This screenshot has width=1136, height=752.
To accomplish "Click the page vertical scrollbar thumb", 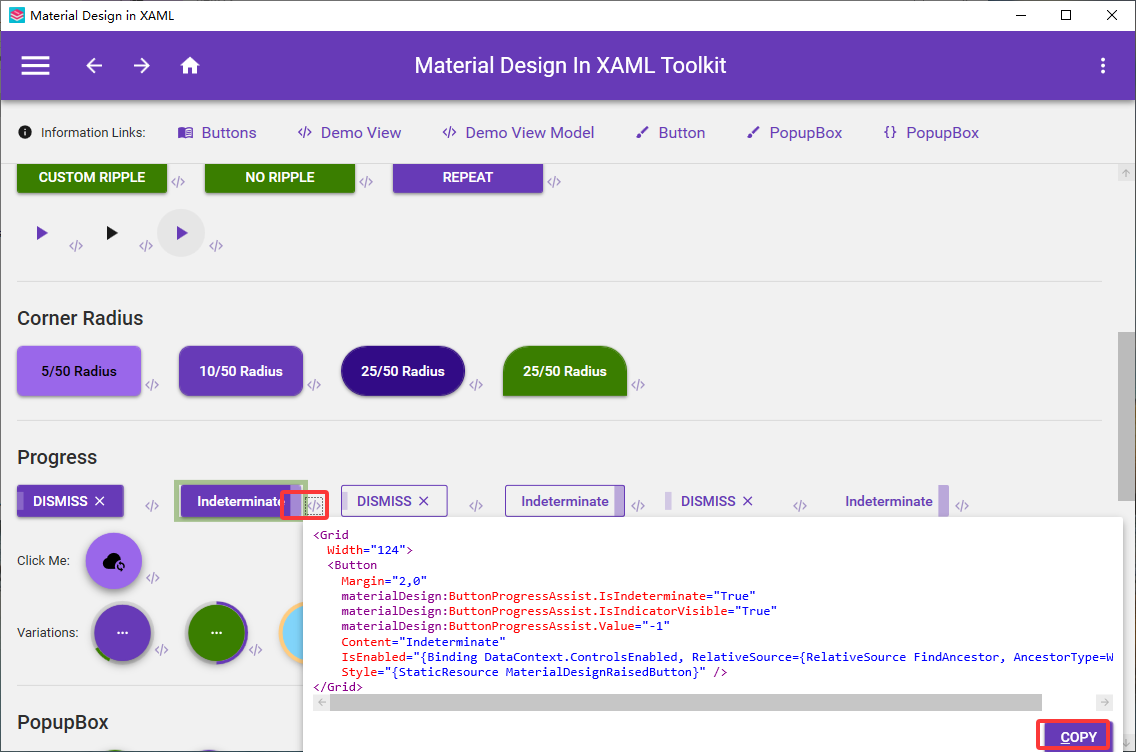I will (1126, 417).
